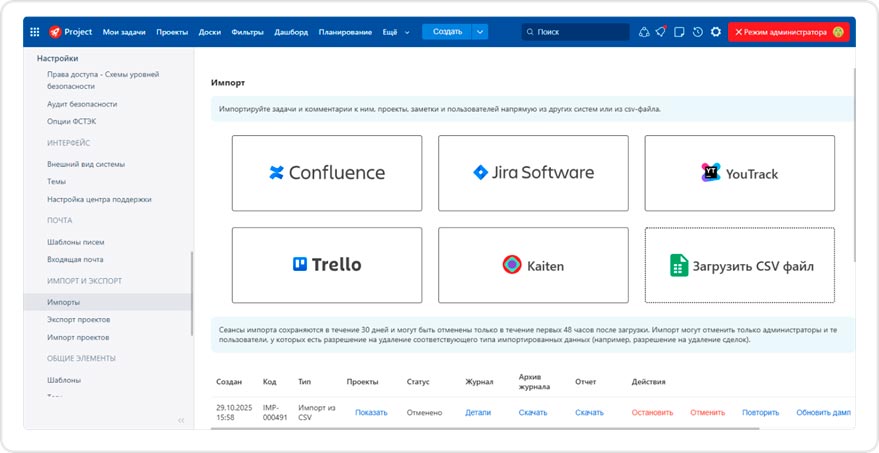Click Детали journal link
Viewport: 879px width, 453px height.
click(478, 413)
